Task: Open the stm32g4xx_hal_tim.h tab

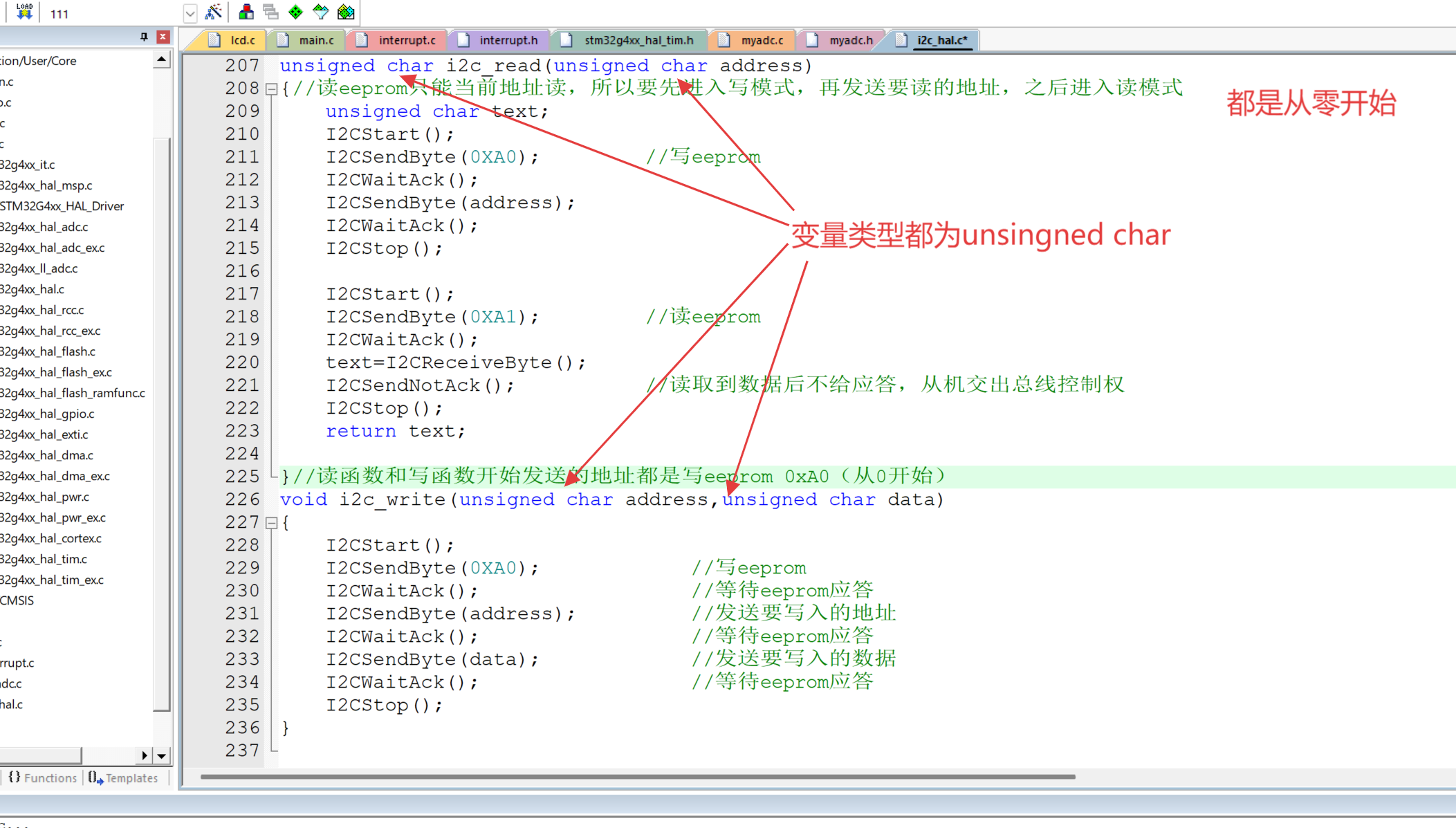Action: click(x=638, y=40)
